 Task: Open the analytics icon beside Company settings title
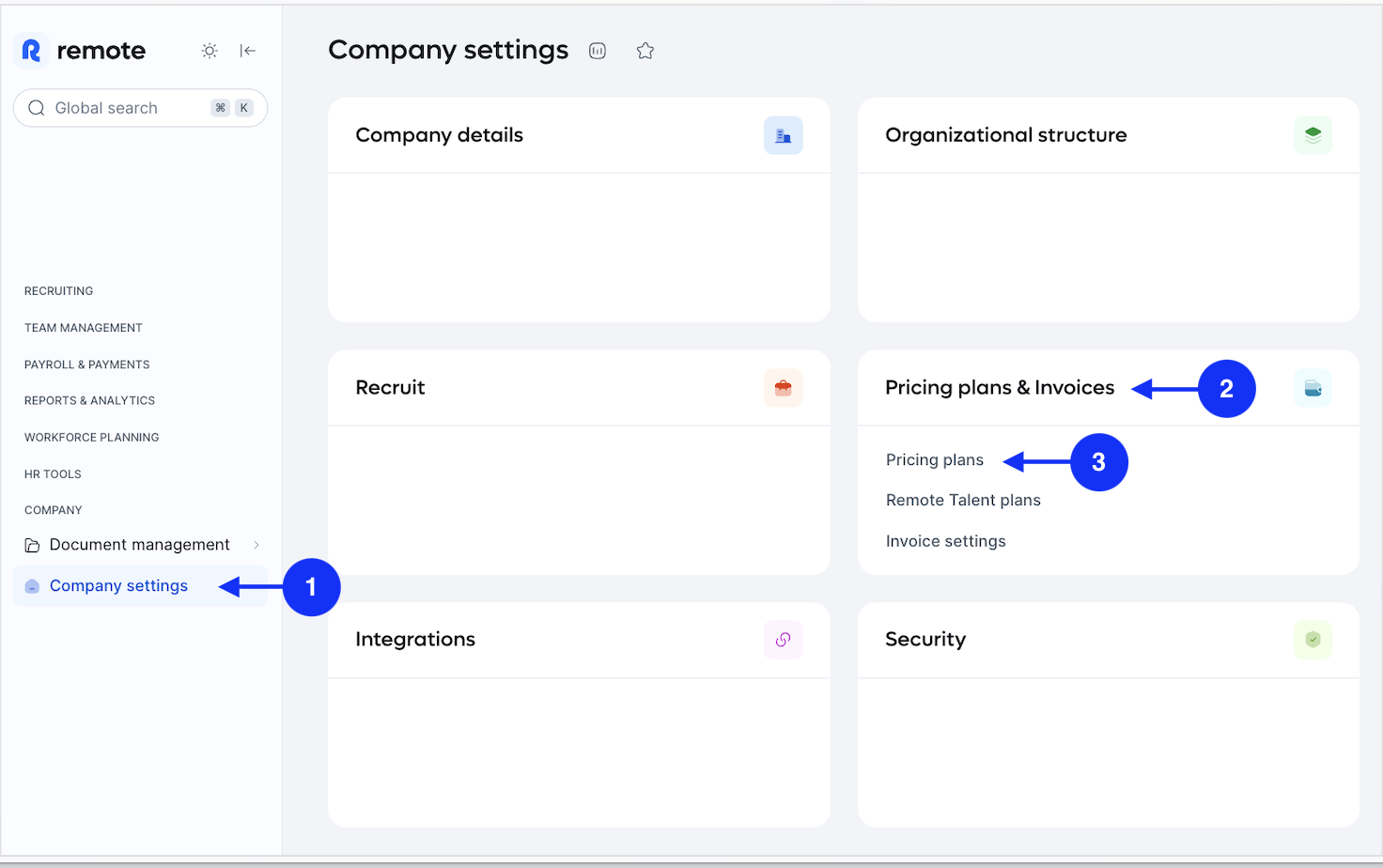coord(598,51)
